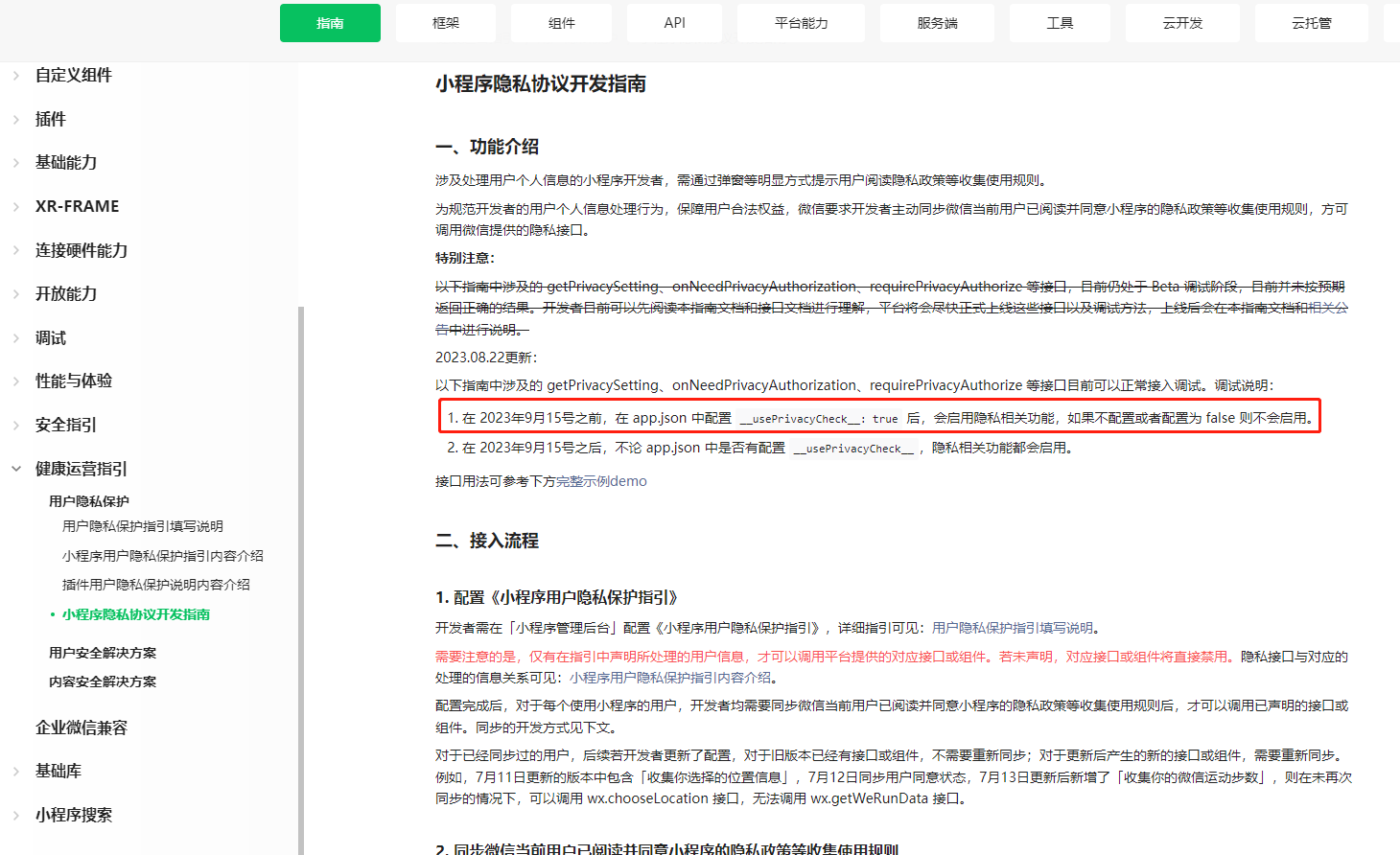
Task: Expand chevron beside 开放能力
Action: pyautogui.click(x=16, y=293)
